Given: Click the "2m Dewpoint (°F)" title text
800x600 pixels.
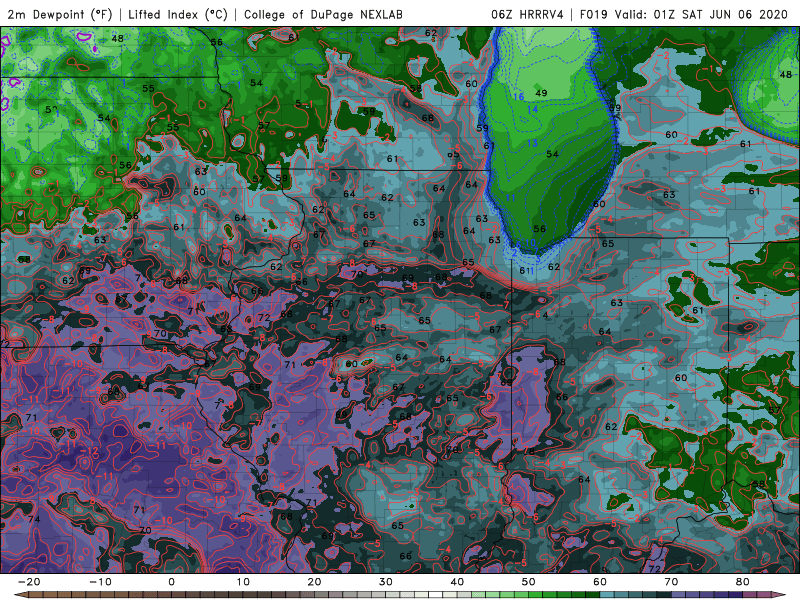Looking at the screenshot, I should (x=60, y=14).
